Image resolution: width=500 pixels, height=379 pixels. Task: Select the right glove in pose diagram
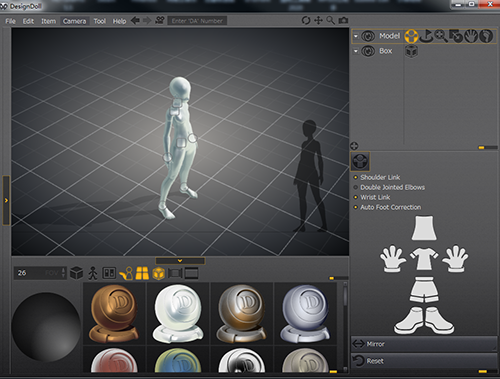point(455,259)
